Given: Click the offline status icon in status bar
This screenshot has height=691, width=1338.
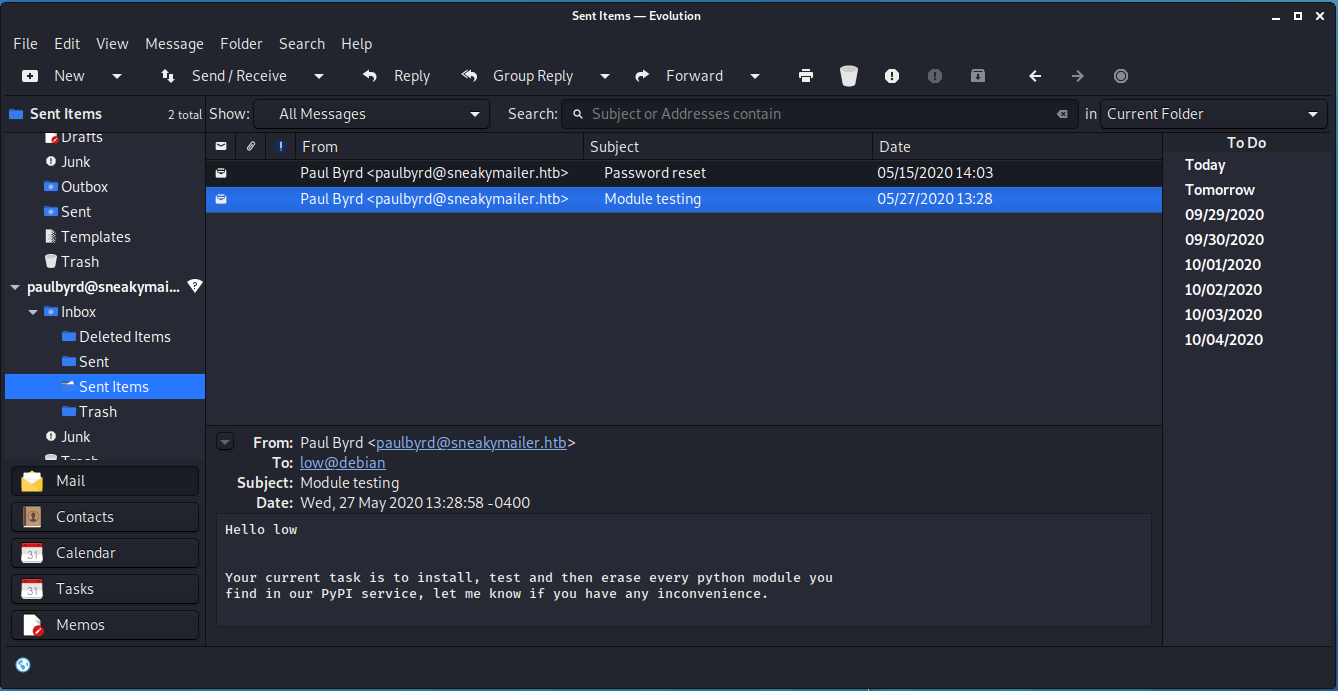Looking at the screenshot, I should tap(23, 665).
